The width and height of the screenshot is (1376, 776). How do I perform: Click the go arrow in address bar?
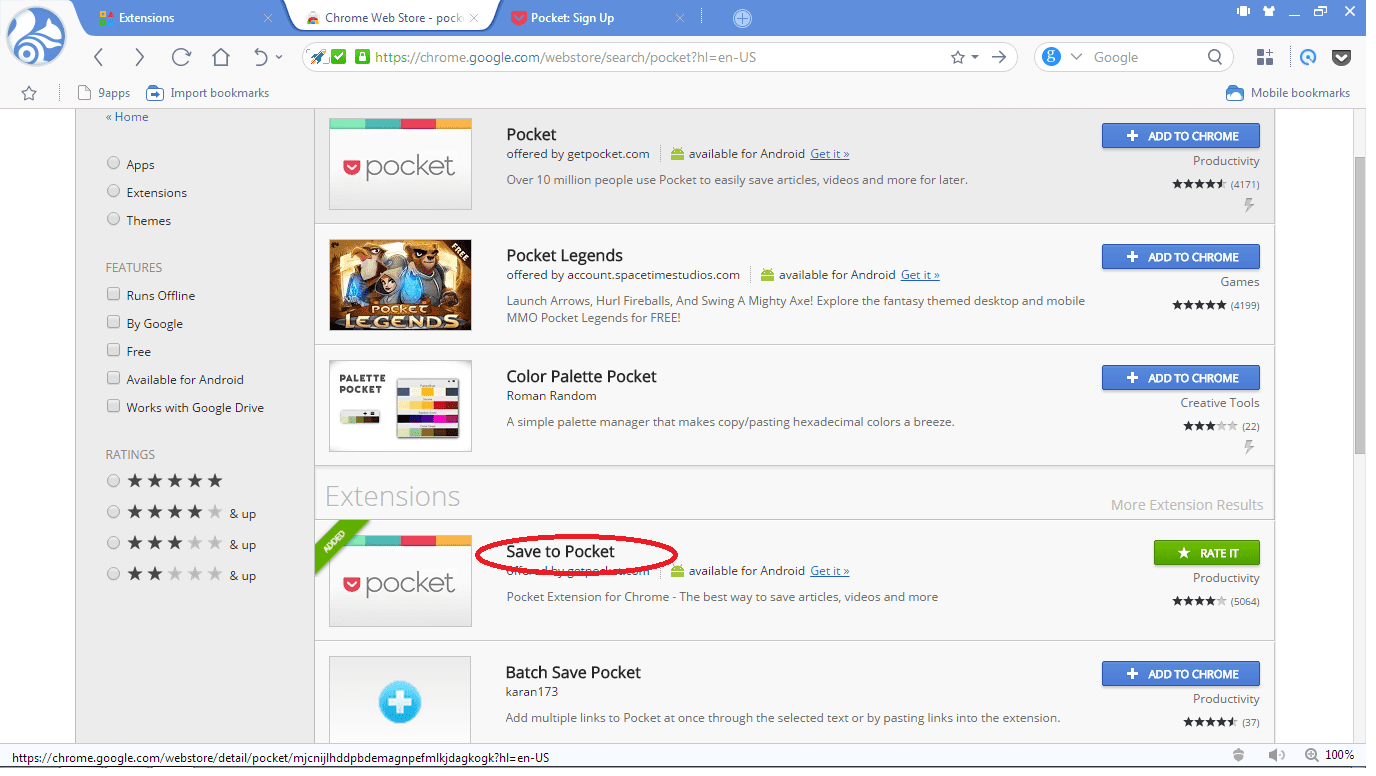pyautogui.click(x=998, y=57)
